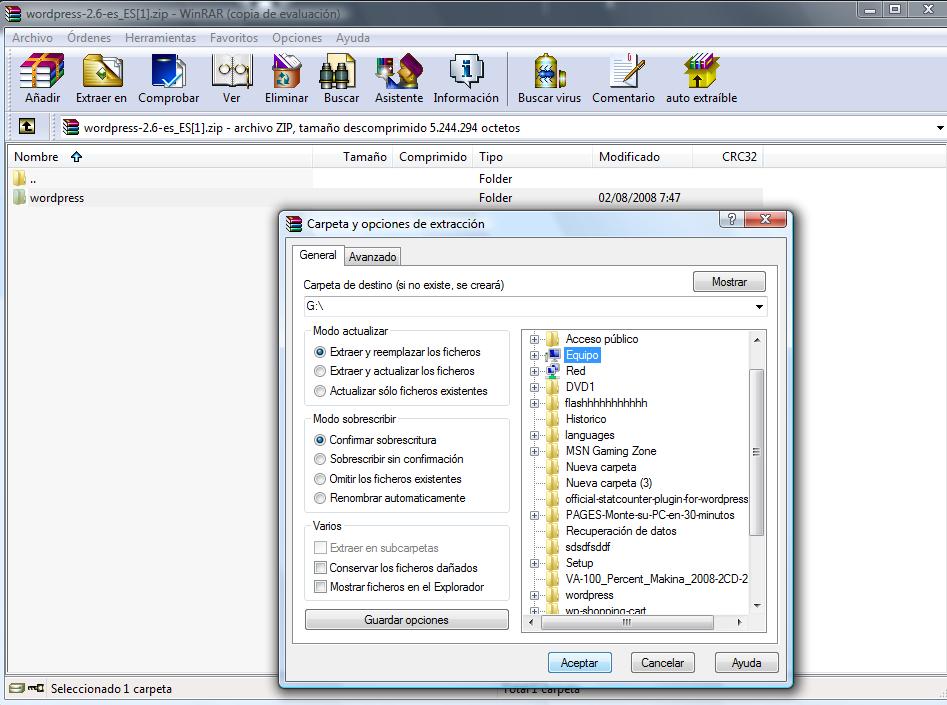Select Nueva carpeta (3) in tree
Screen dimensions: 947x705
[x=609, y=483]
